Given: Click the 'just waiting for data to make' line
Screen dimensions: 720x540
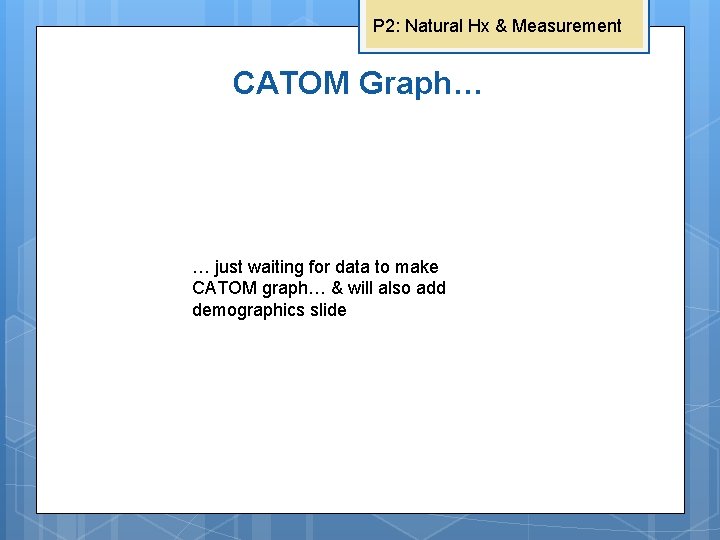Looking at the screenshot, I should [315, 267].
